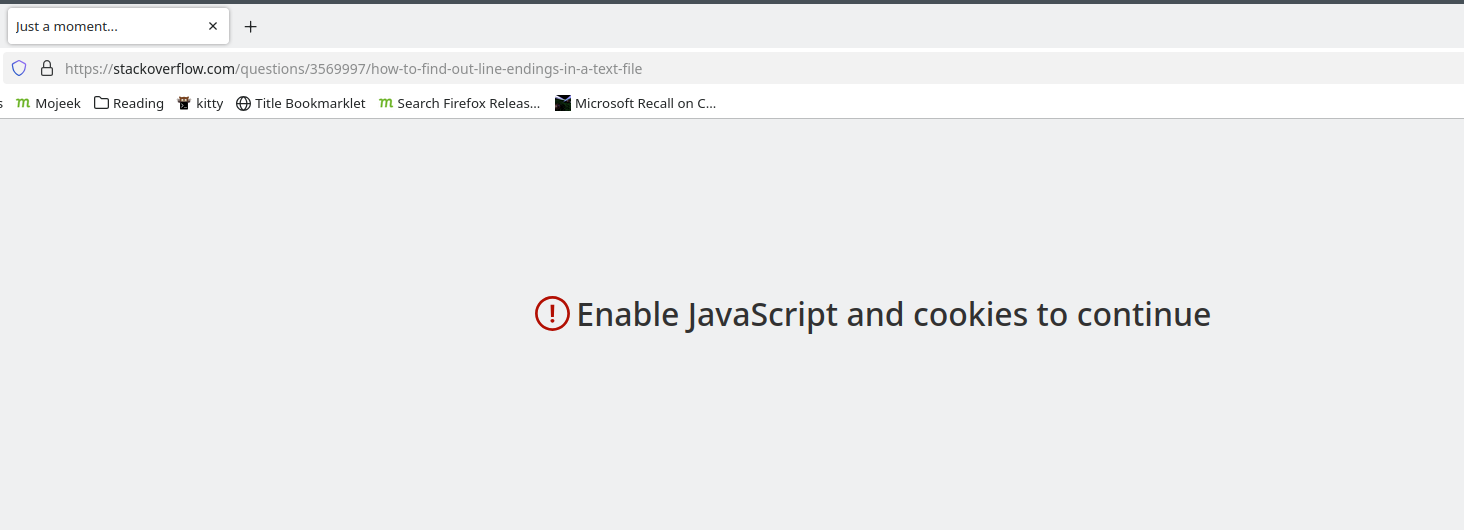
Task: Close the "Just a moment..." tab
Action: point(213,27)
